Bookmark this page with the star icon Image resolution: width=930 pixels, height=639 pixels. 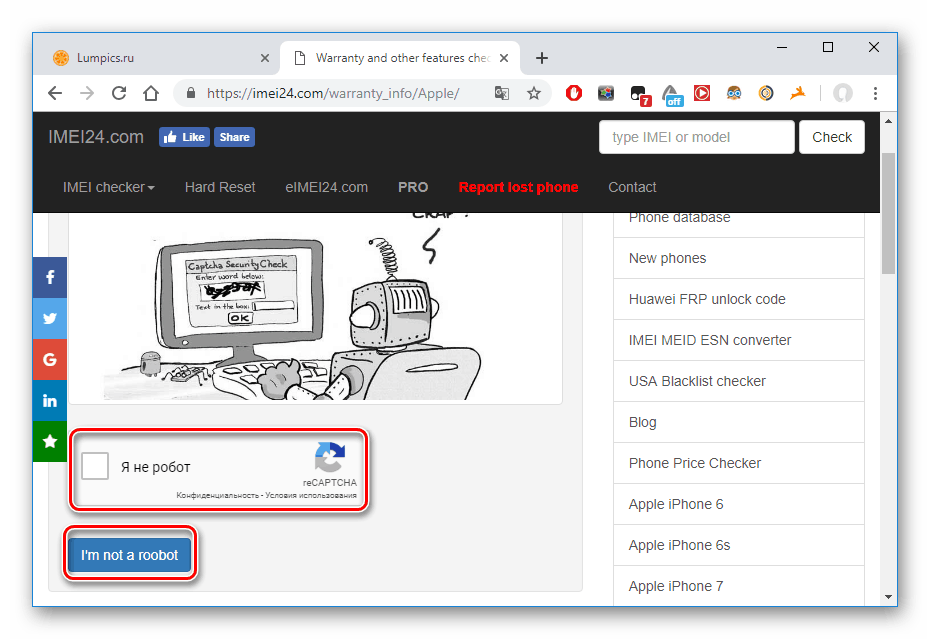coord(534,93)
